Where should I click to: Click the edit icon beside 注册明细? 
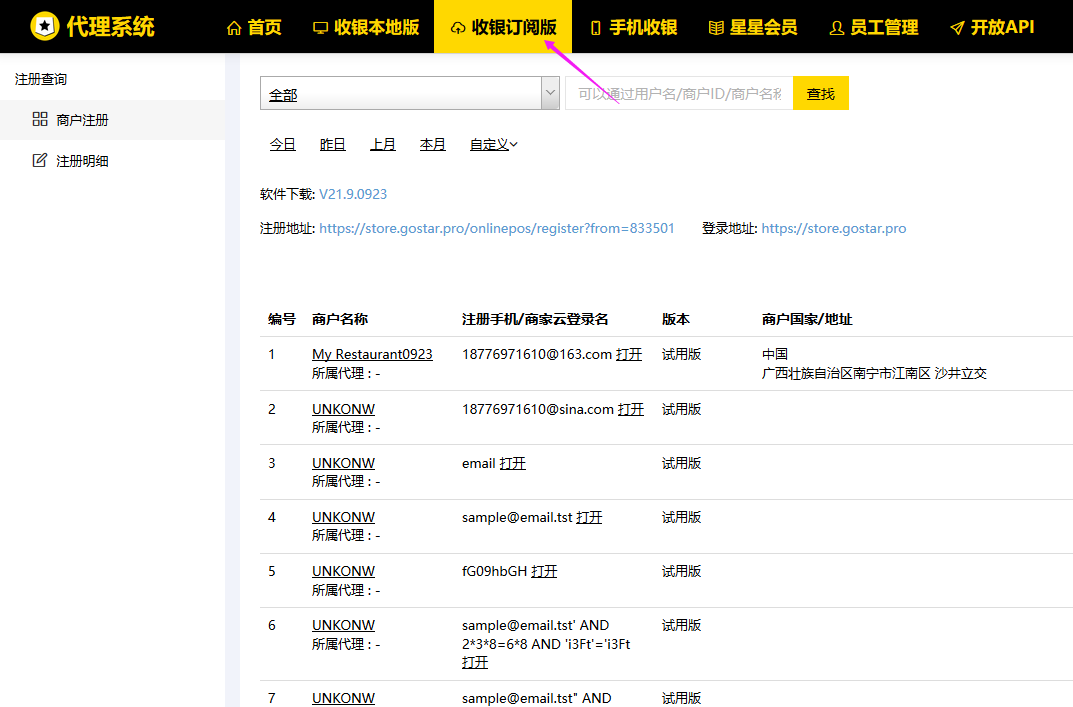40,160
